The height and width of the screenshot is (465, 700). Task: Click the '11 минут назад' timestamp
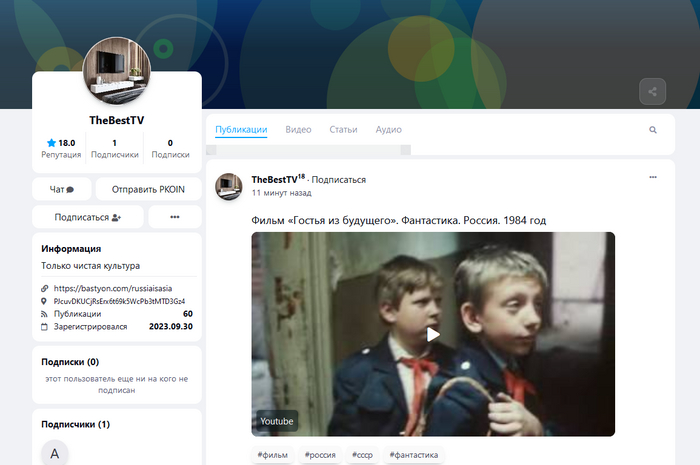click(281, 193)
